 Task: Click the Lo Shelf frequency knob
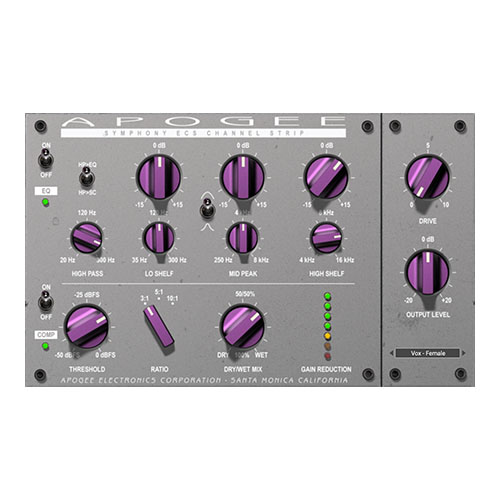coord(159,238)
